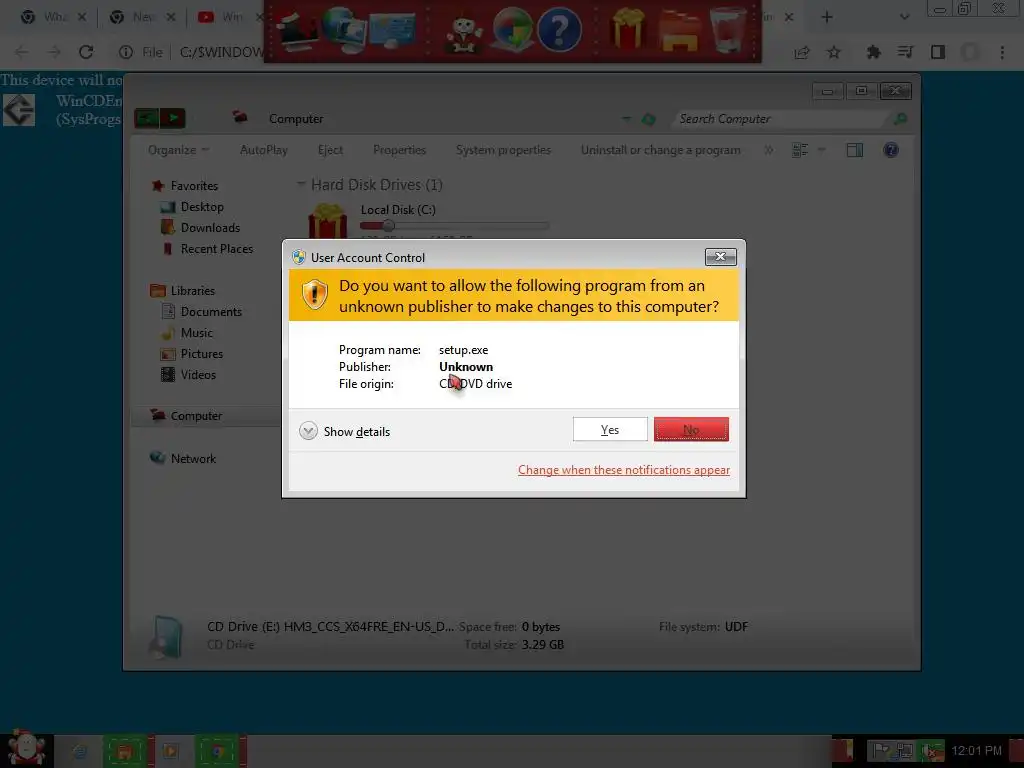Open the Chrome three-dot menu
Image resolution: width=1024 pixels, height=768 pixels.
point(1002,52)
